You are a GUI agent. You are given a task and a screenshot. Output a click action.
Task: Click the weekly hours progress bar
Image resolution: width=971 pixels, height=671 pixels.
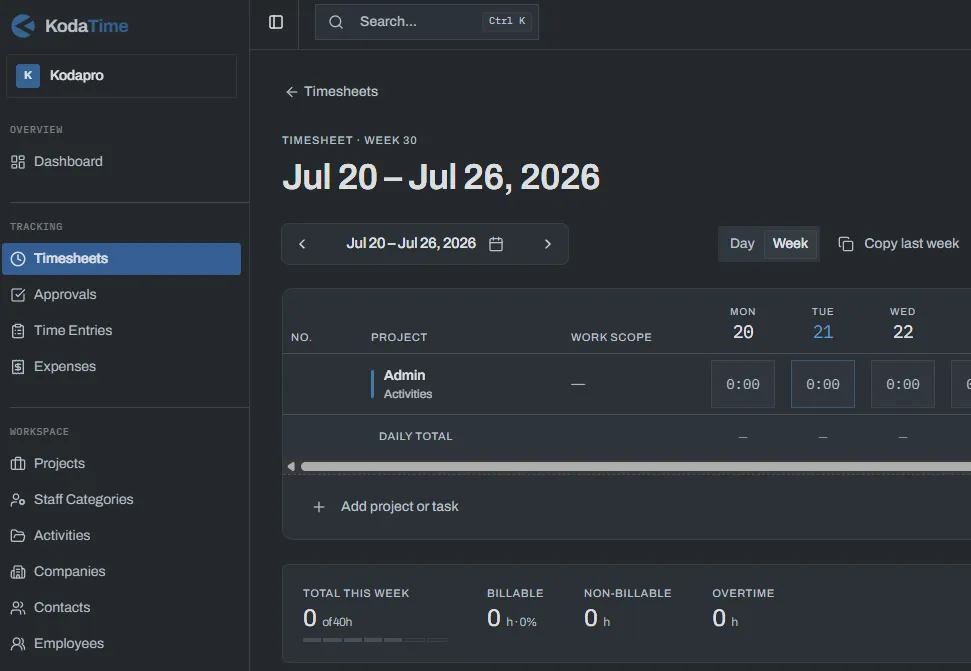pyautogui.click(x=375, y=640)
